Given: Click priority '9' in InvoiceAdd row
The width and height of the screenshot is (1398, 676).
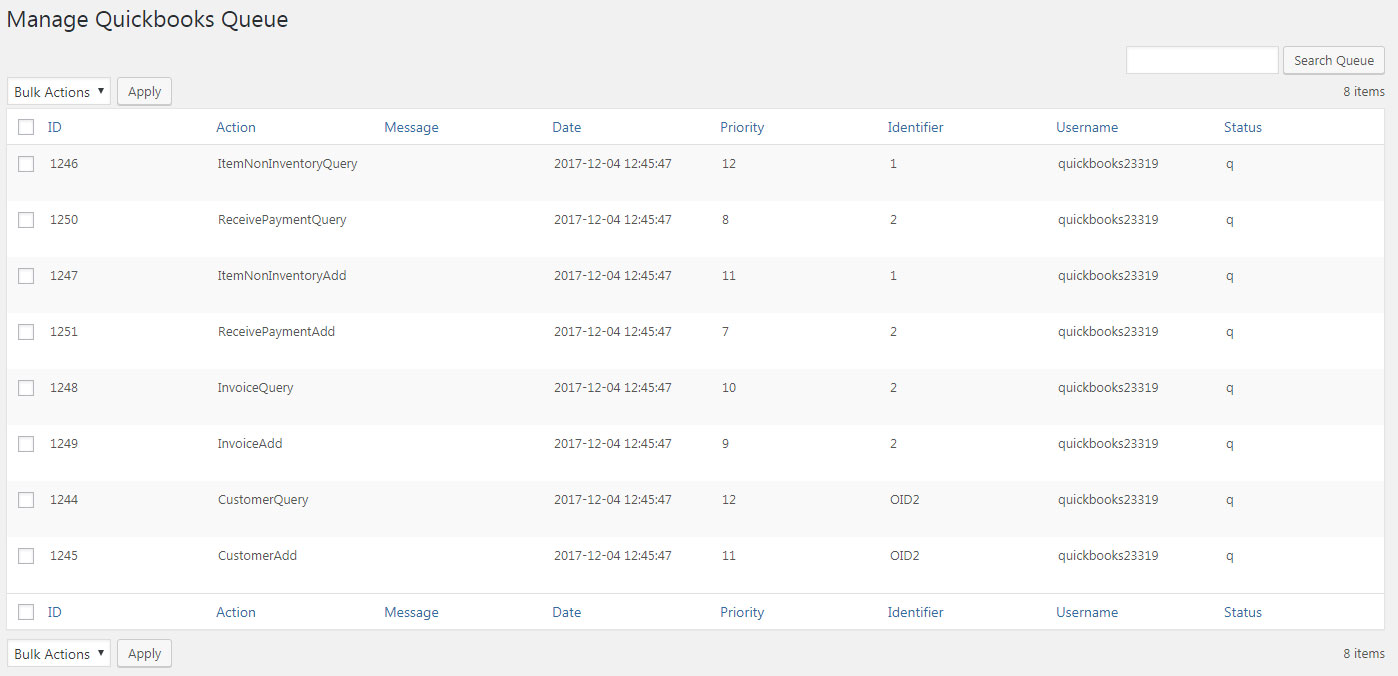Looking at the screenshot, I should 725,443.
